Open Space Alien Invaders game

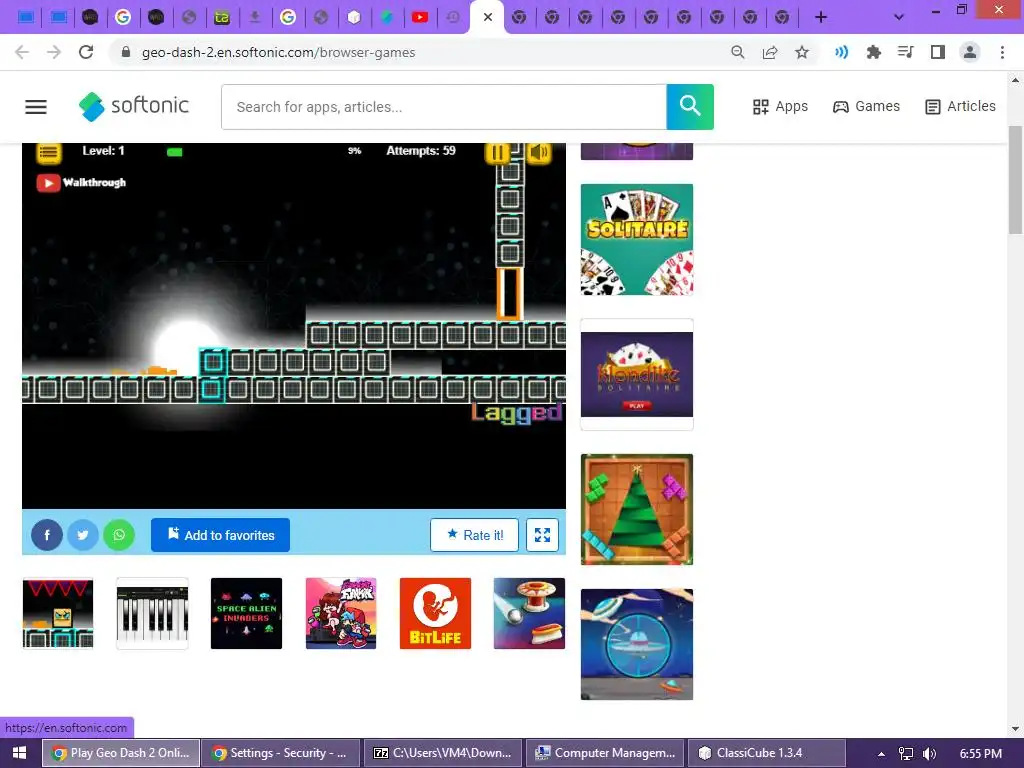(246, 613)
